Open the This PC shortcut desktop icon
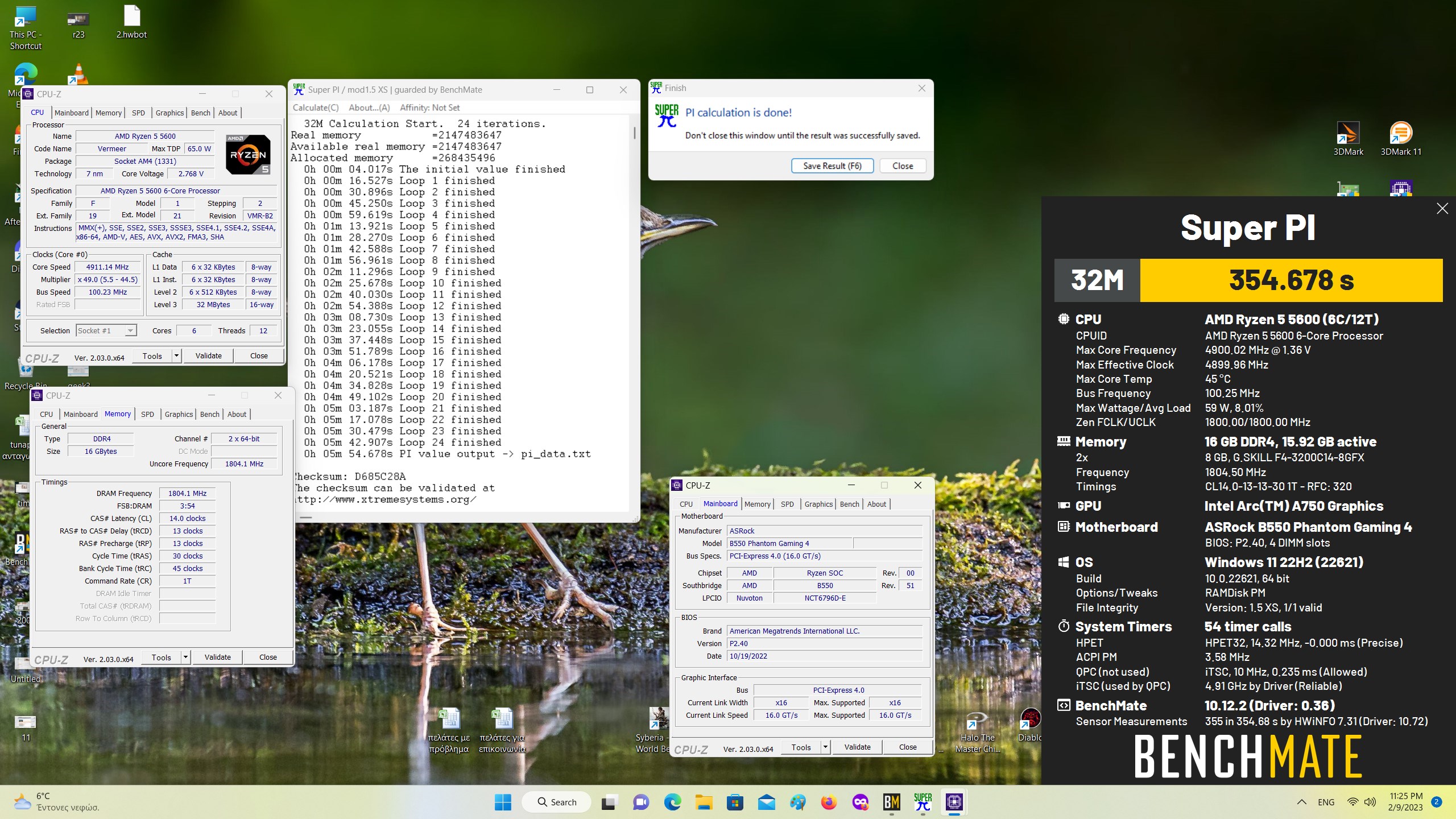This screenshot has height=819, width=1456. 25,28
